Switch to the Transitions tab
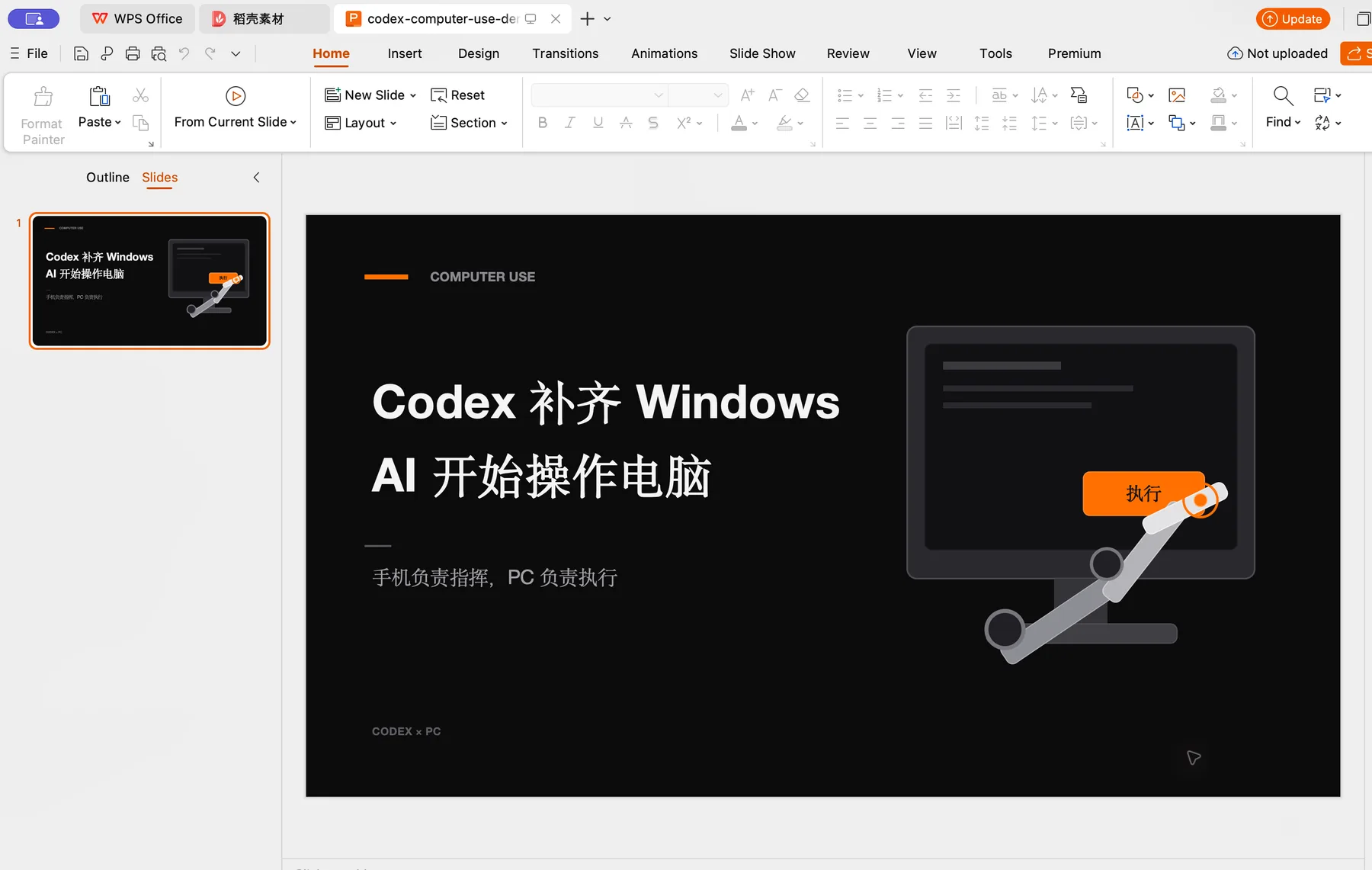The height and width of the screenshot is (870, 1372). point(566,53)
